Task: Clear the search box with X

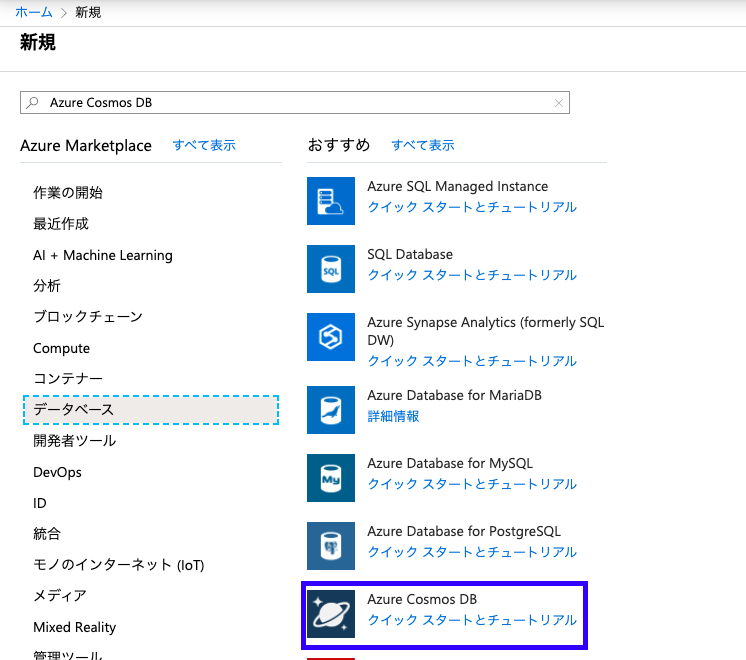Action: point(559,103)
